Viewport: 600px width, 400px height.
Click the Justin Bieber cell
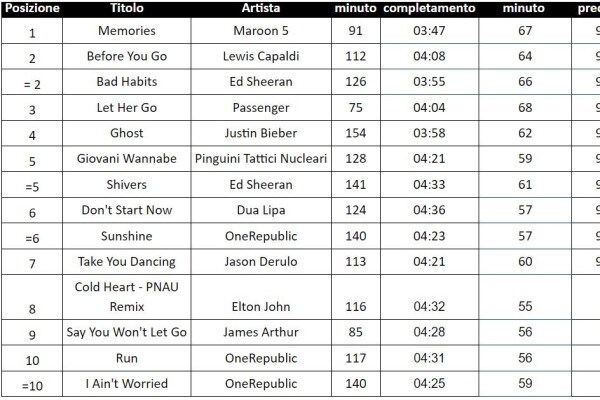click(x=260, y=133)
